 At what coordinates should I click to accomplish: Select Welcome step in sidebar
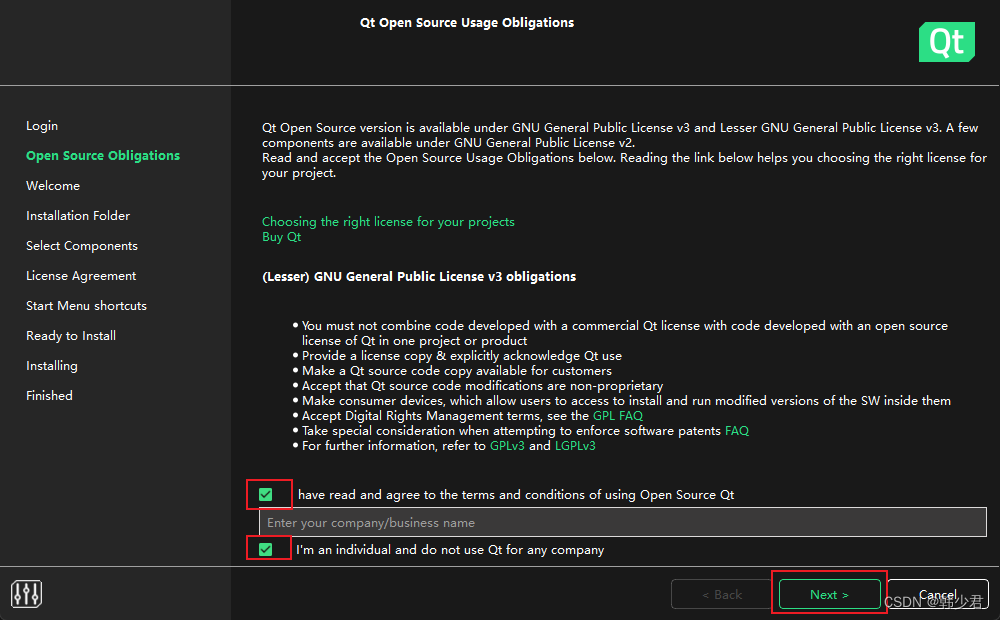click(53, 186)
